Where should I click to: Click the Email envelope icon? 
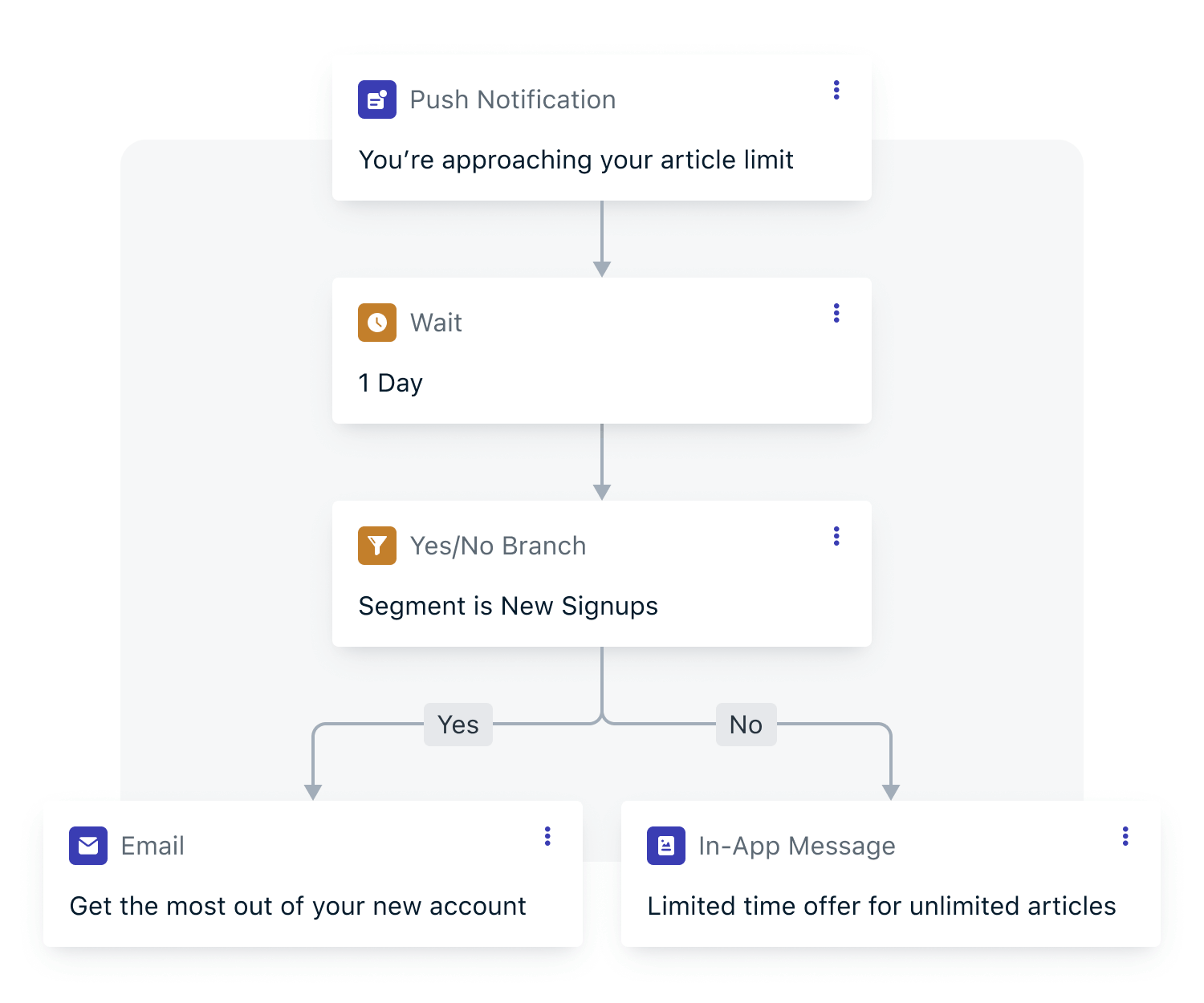[x=88, y=845]
